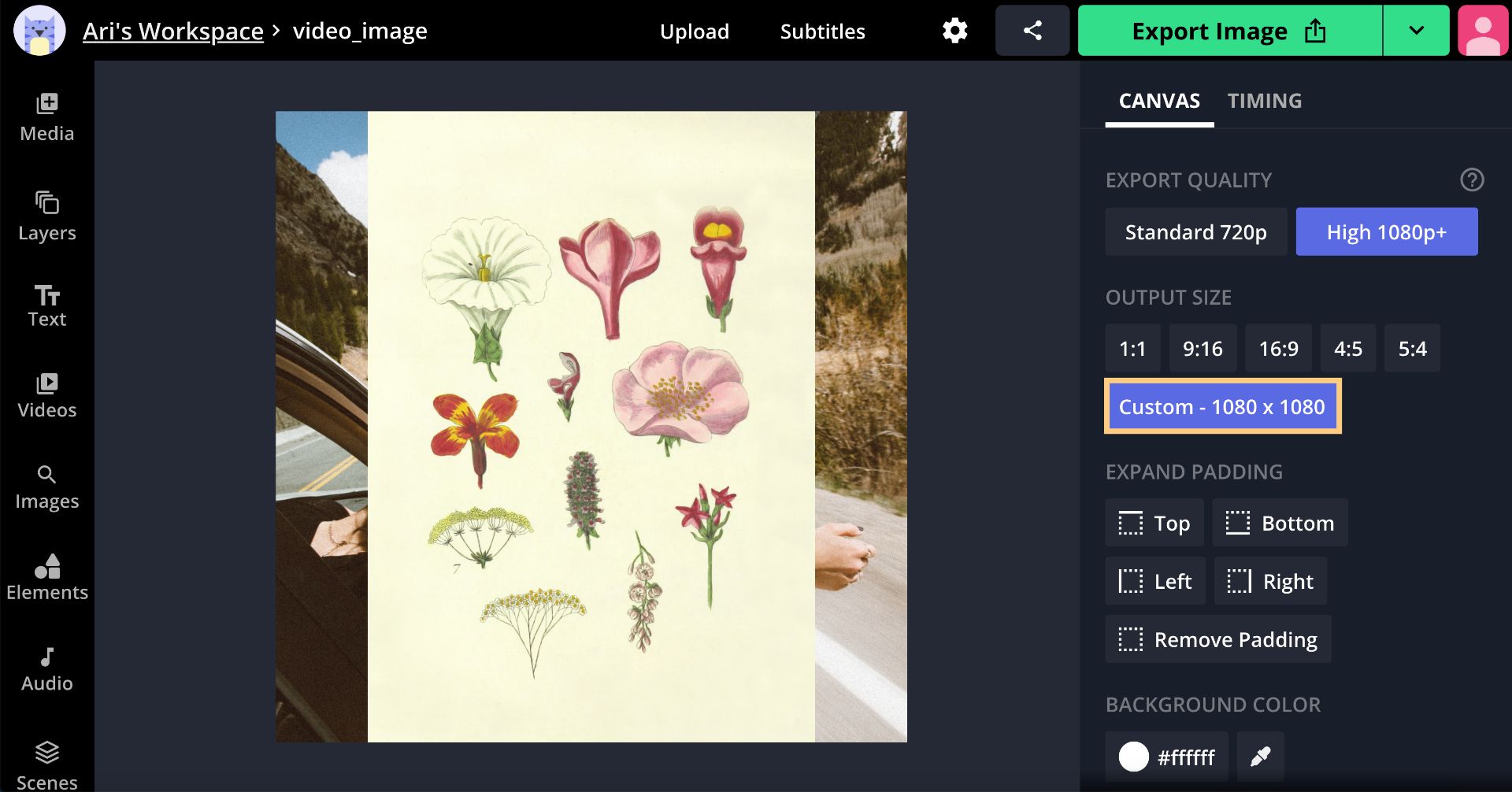1512x792 pixels.
Task: Open the Media panel in sidebar
Action: click(x=47, y=118)
